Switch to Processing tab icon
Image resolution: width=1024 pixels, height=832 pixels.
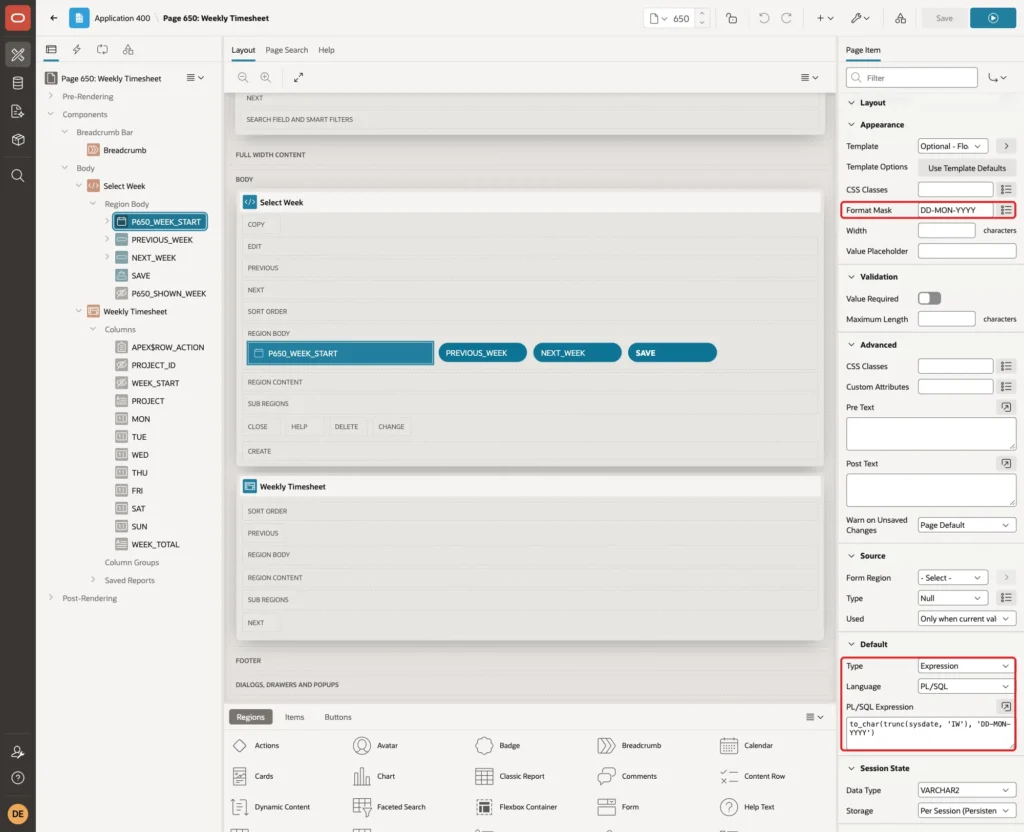[102, 50]
